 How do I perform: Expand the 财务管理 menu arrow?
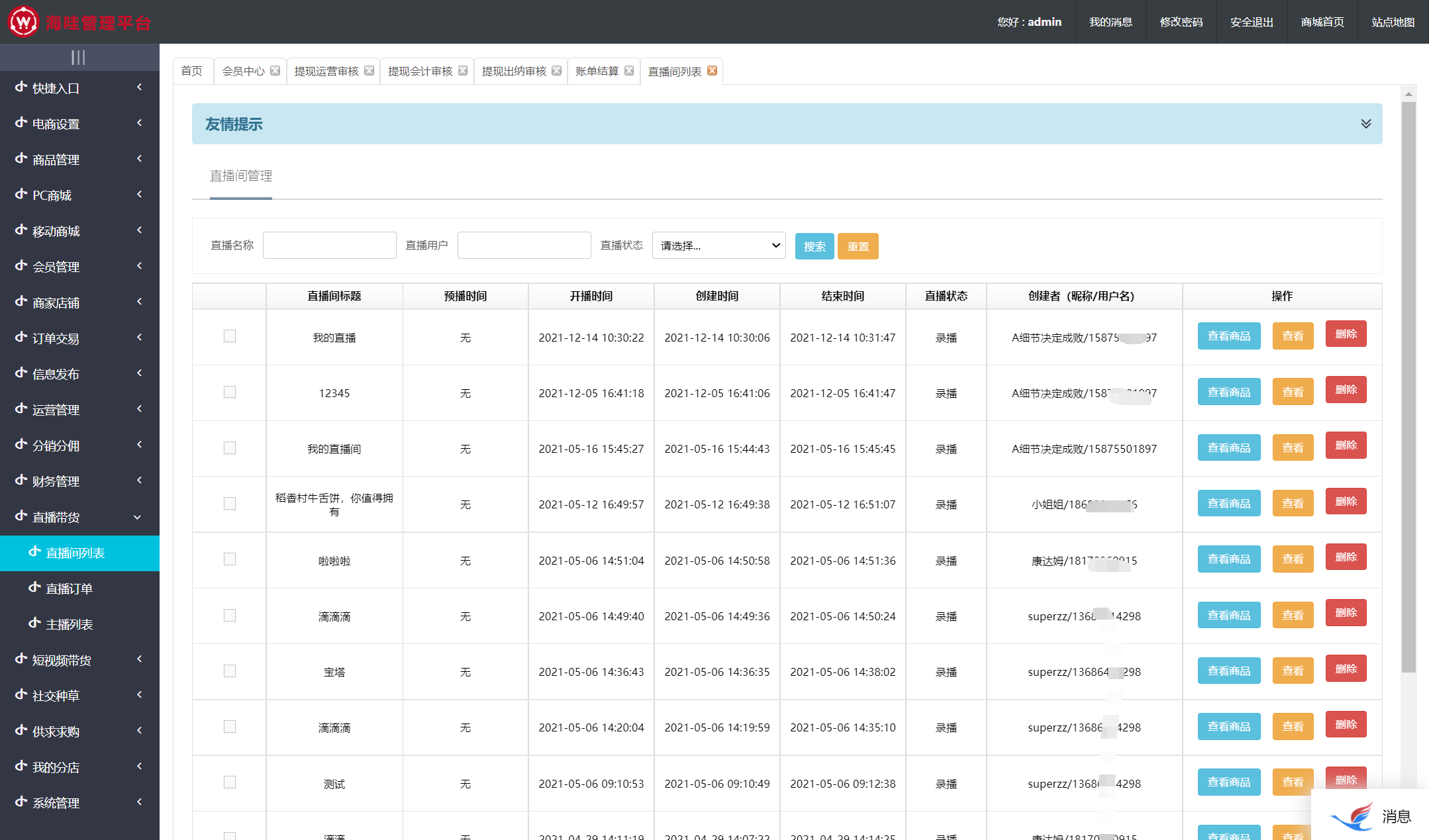(139, 480)
